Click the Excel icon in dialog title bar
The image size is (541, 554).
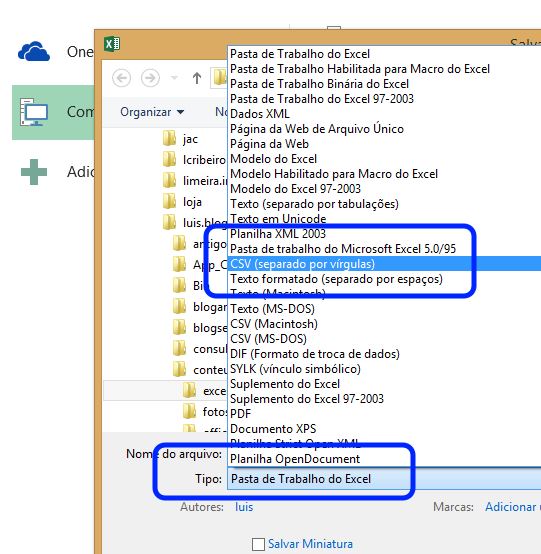pyautogui.click(x=112, y=44)
